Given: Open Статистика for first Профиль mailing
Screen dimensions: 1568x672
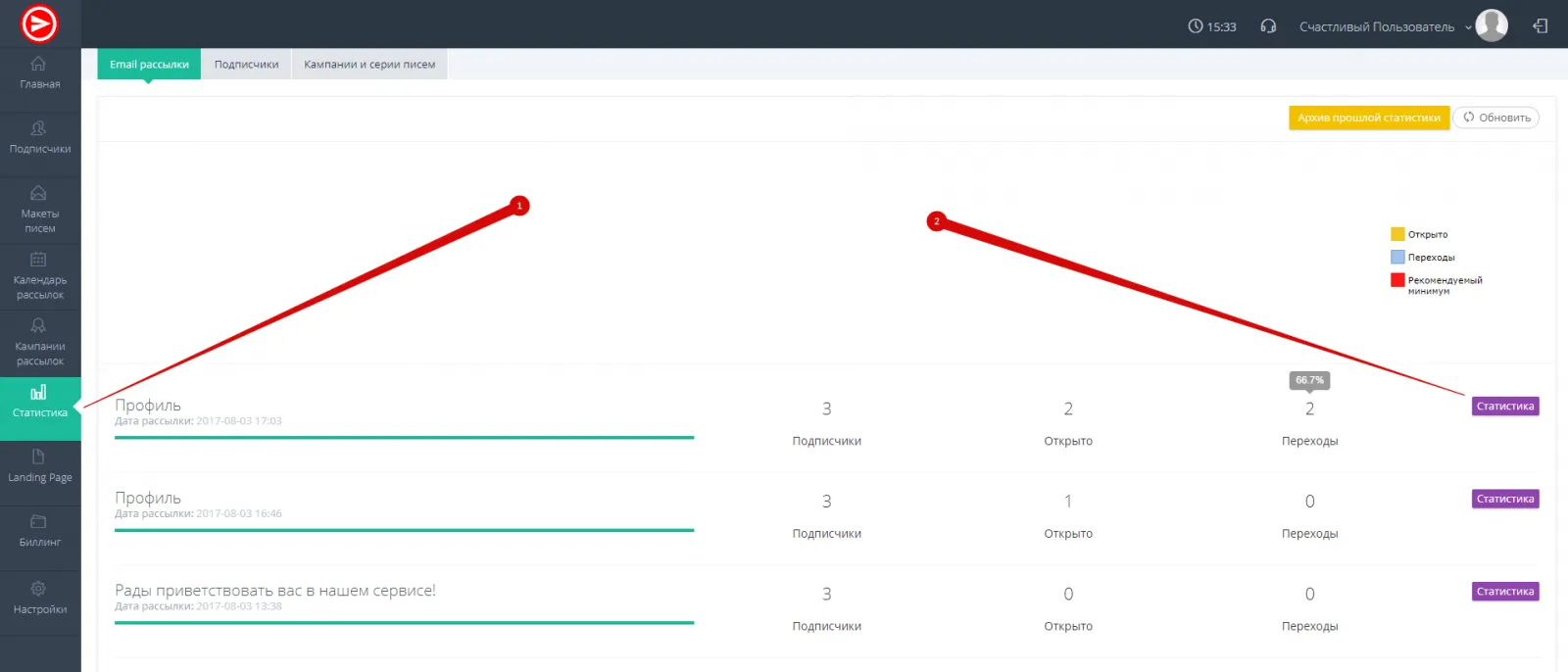Looking at the screenshot, I should [1504, 407].
